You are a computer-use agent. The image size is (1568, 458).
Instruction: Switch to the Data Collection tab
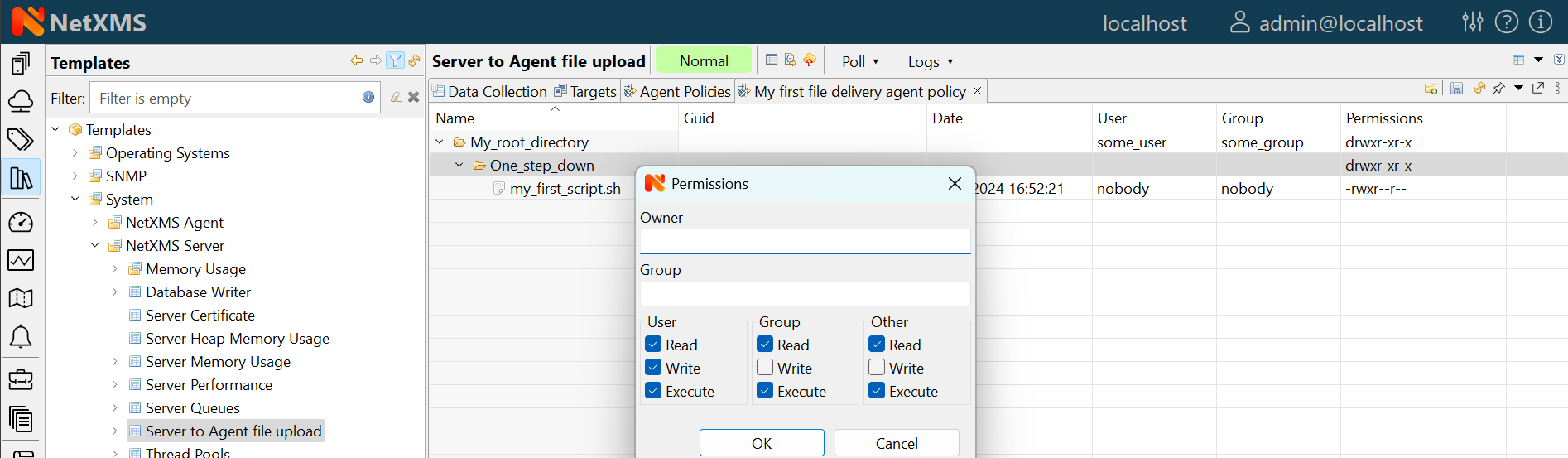(x=489, y=91)
